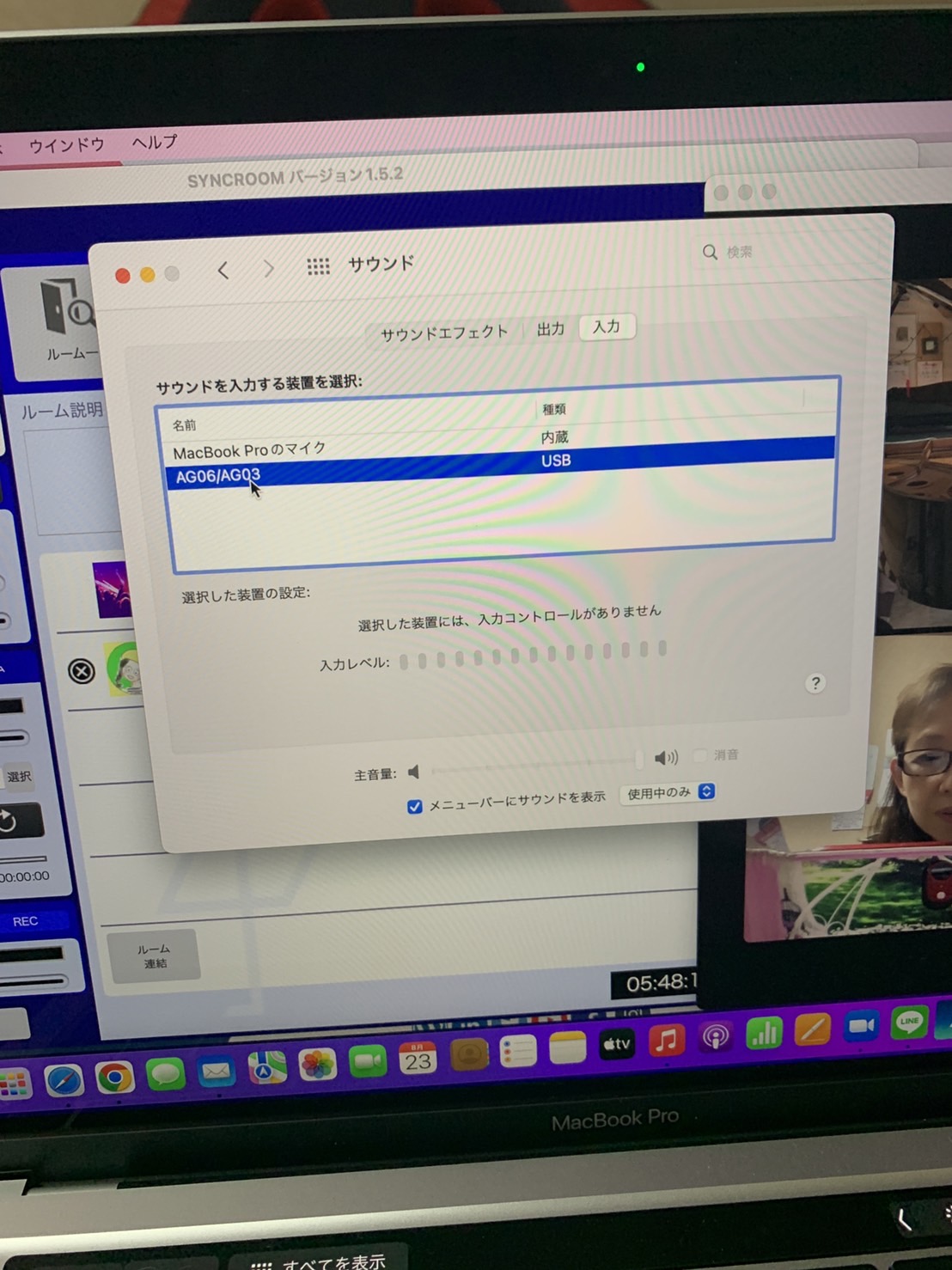Click the ルーム連結 button in SYNCROOM
Image resolution: width=952 pixels, height=1270 pixels.
[x=156, y=956]
